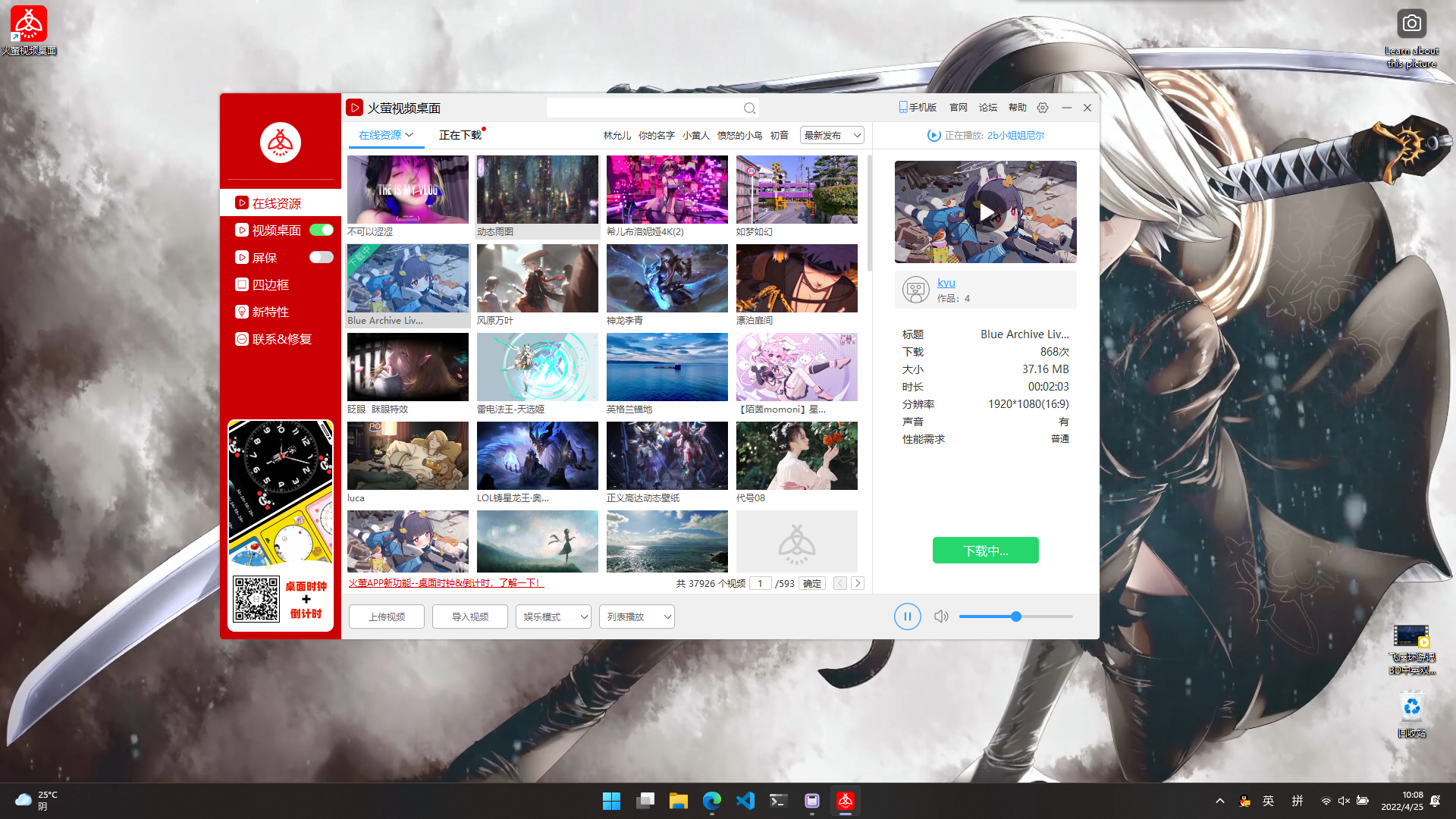Click the search magnifier icon

[x=749, y=108]
